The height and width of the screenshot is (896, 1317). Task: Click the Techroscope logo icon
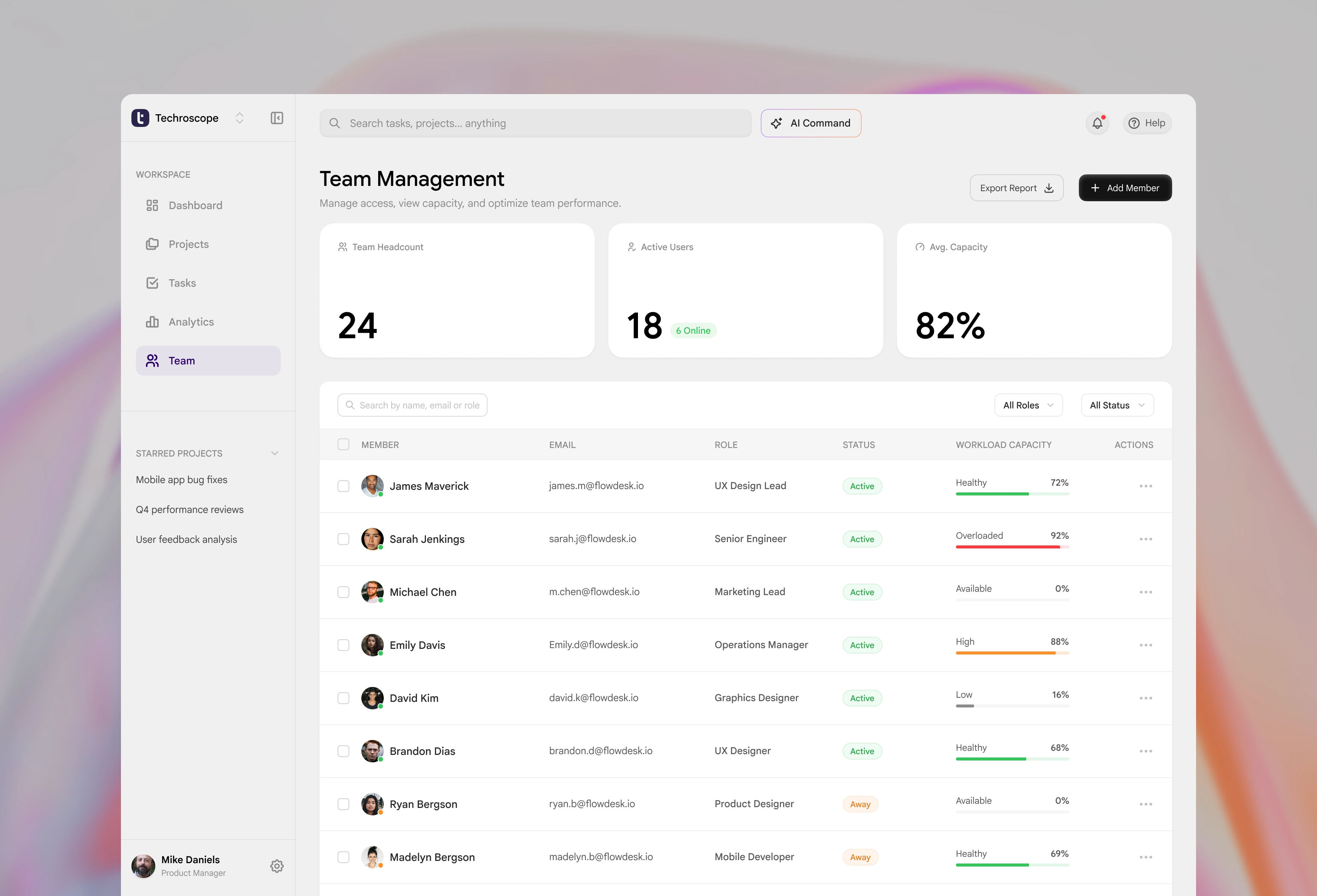(140, 118)
